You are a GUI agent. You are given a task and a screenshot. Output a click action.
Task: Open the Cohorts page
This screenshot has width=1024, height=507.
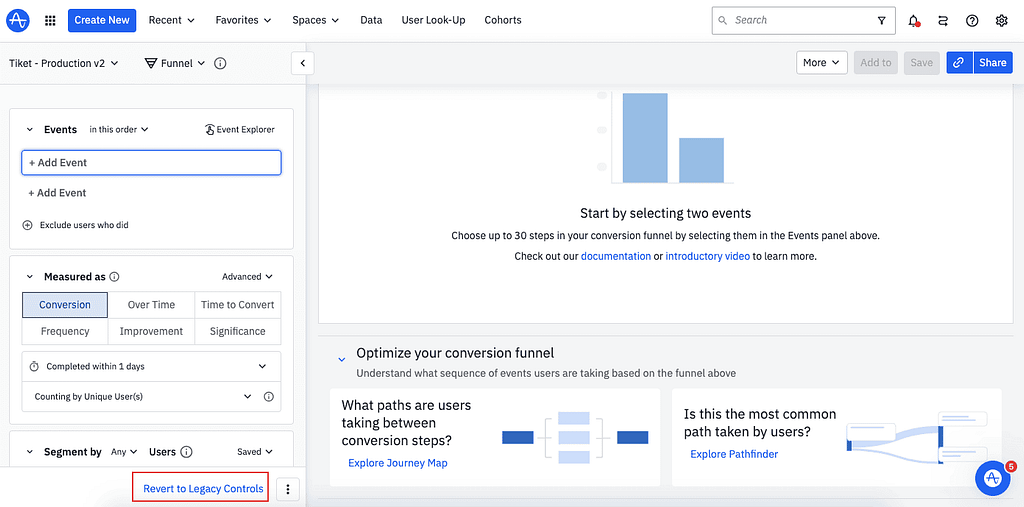tap(503, 20)
